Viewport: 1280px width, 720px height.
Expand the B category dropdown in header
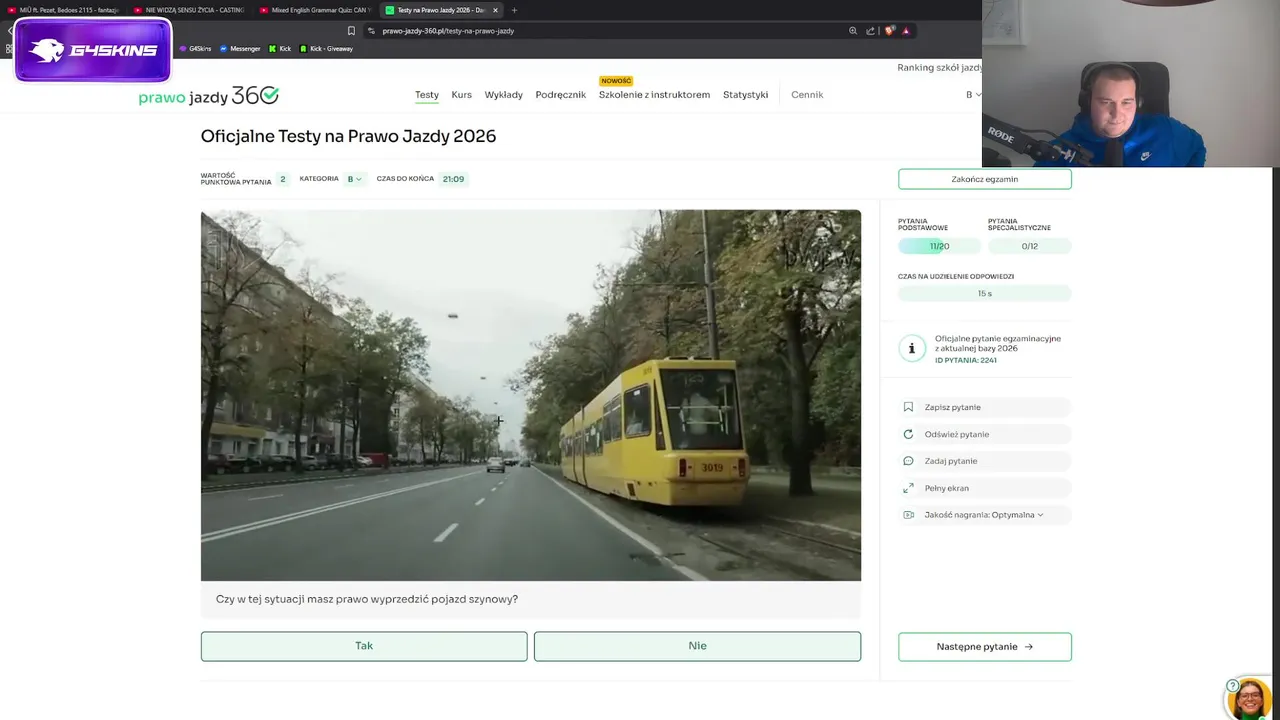tap(973, 95)
